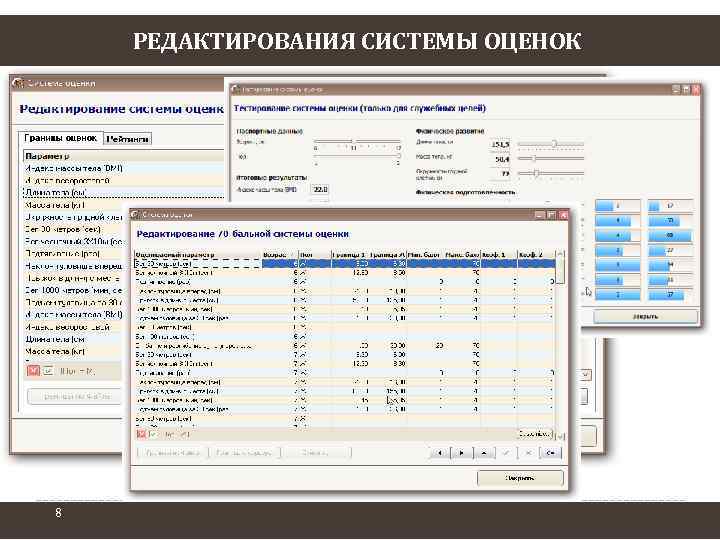Image resolution: width=720 pixels, height=540 pixels.
Task: Select Бег 1000 метров row in back window
Action: [75, 290]
